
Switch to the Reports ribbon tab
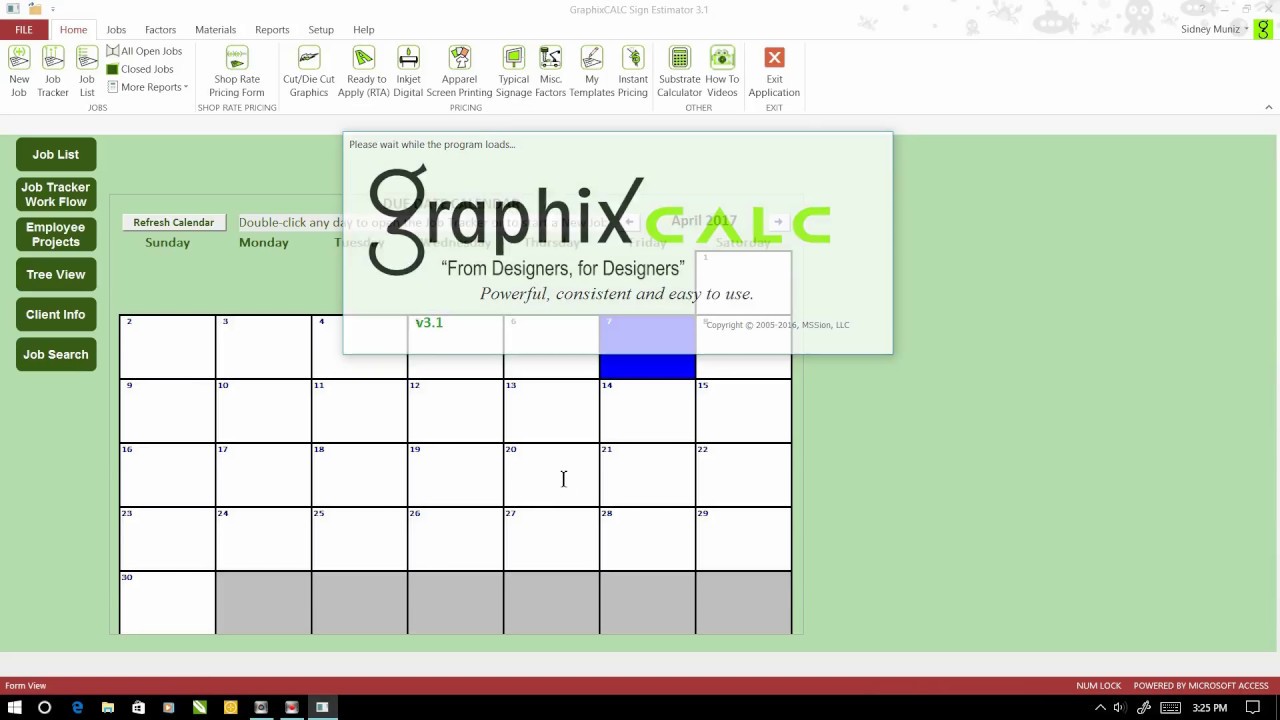click(272, 30)
